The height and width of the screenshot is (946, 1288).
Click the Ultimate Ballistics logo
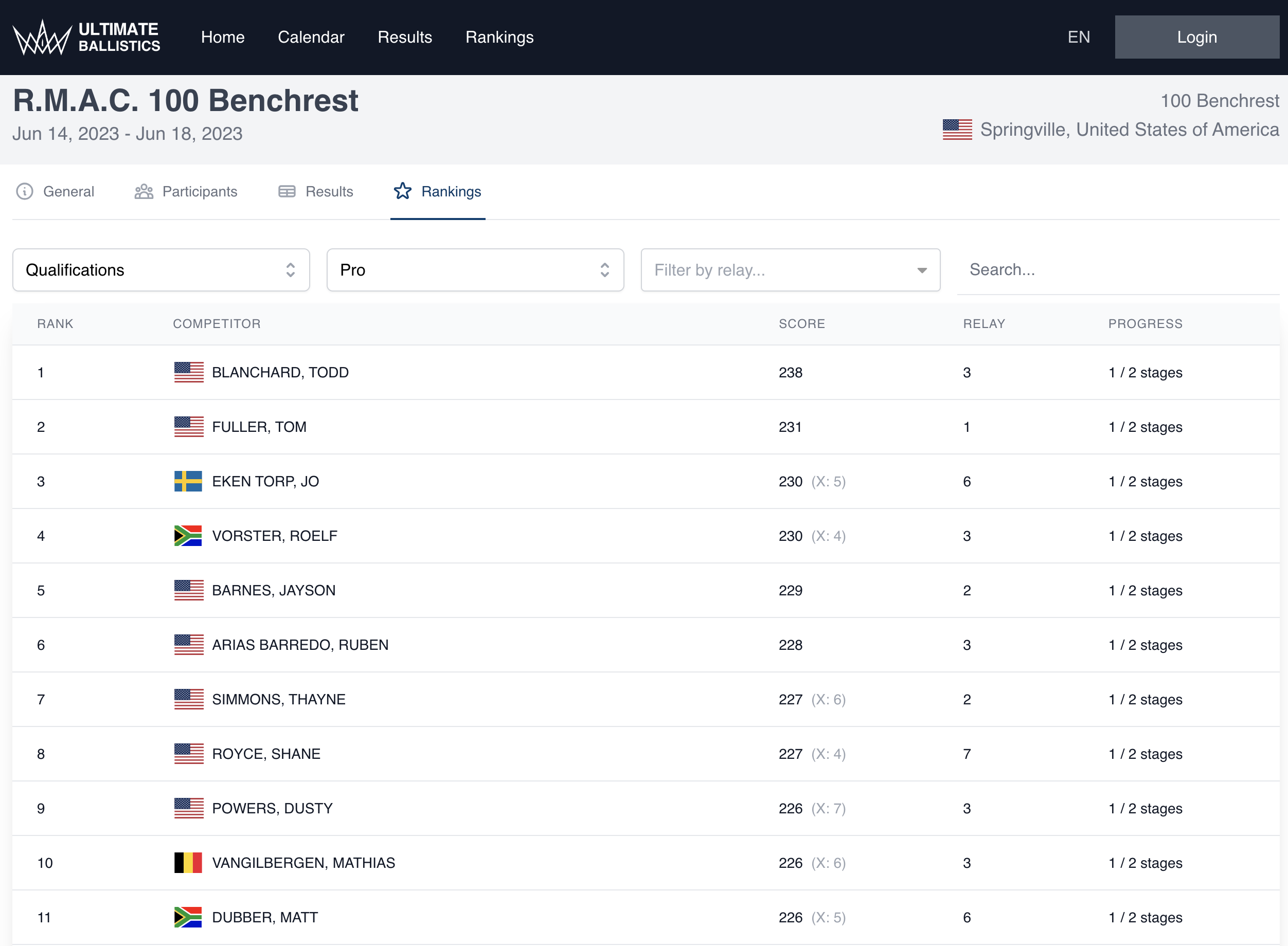[x=86, y=37]
